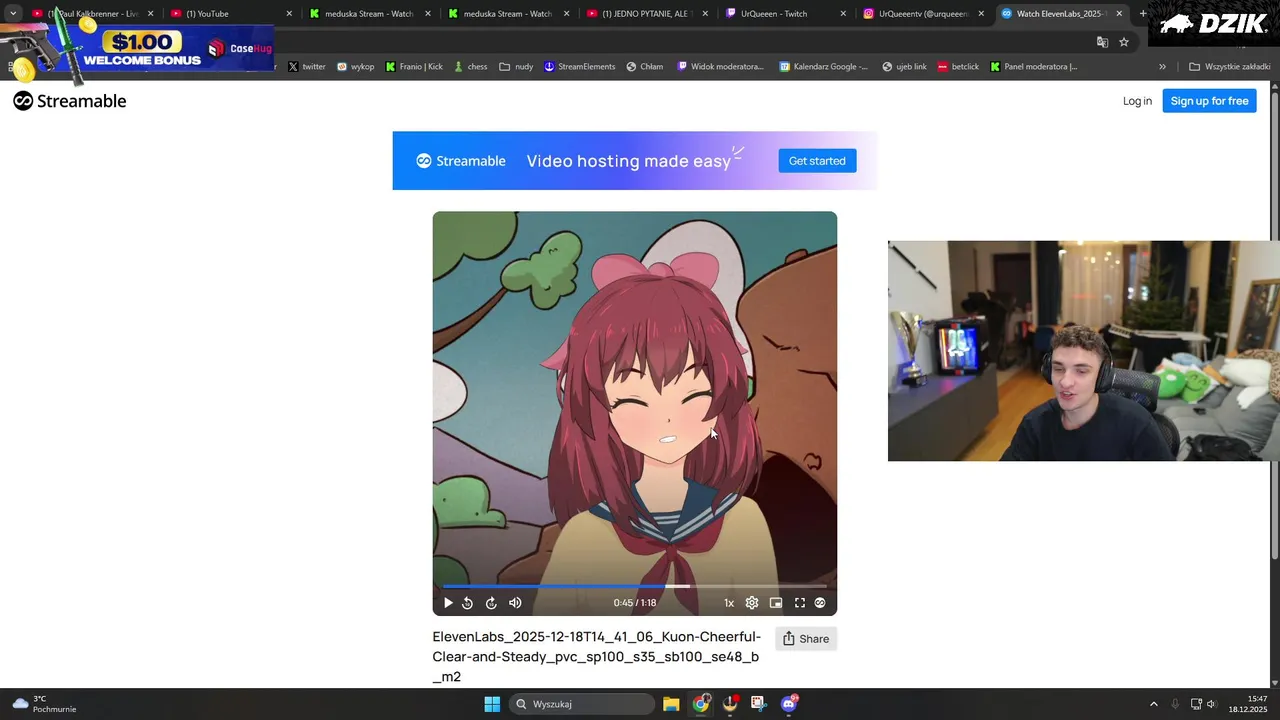
Task: Open Widok moderatora bookmark
Action: pyautogui.click(x=720, y=67)
